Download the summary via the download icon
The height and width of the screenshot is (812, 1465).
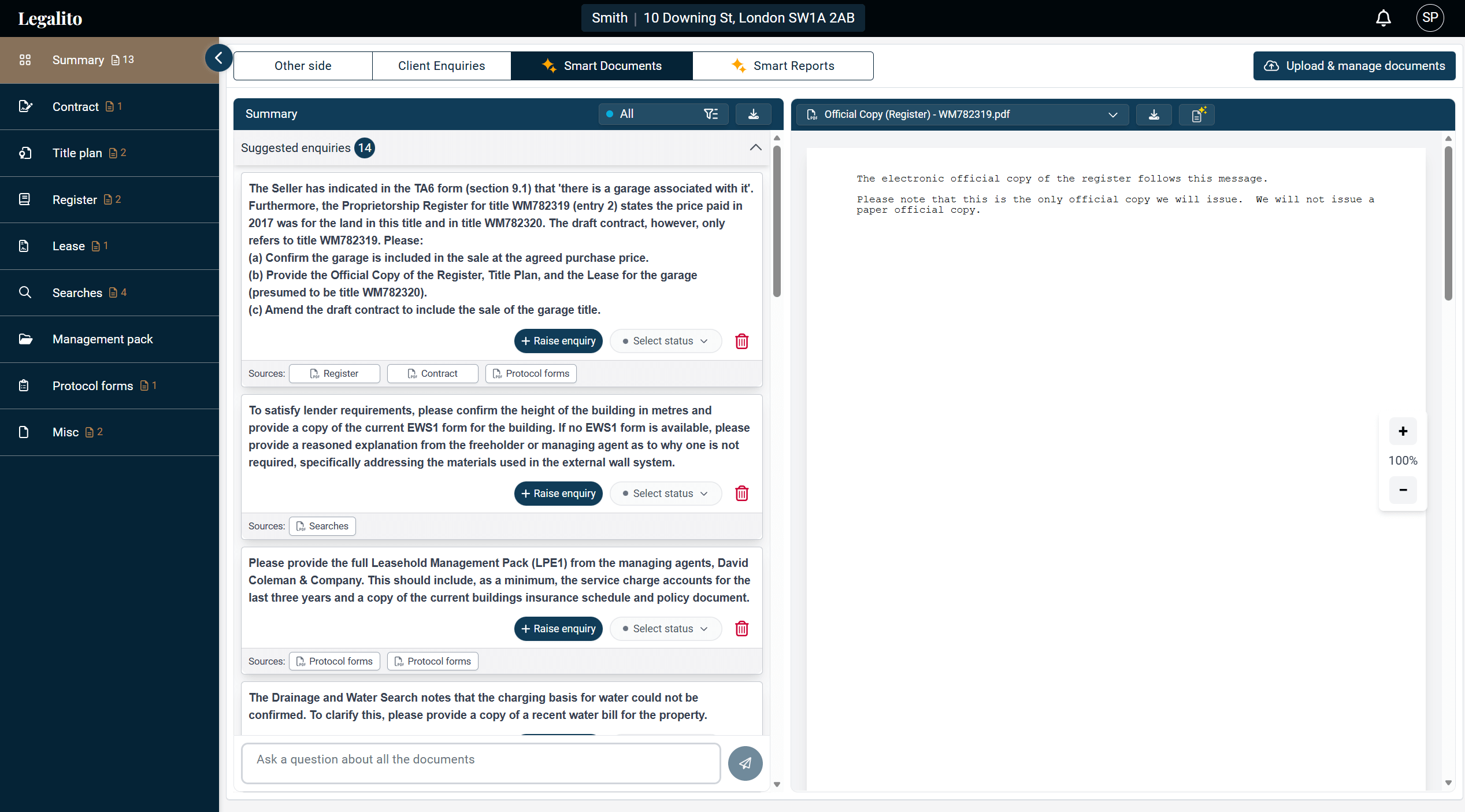(x=753, y=114)
